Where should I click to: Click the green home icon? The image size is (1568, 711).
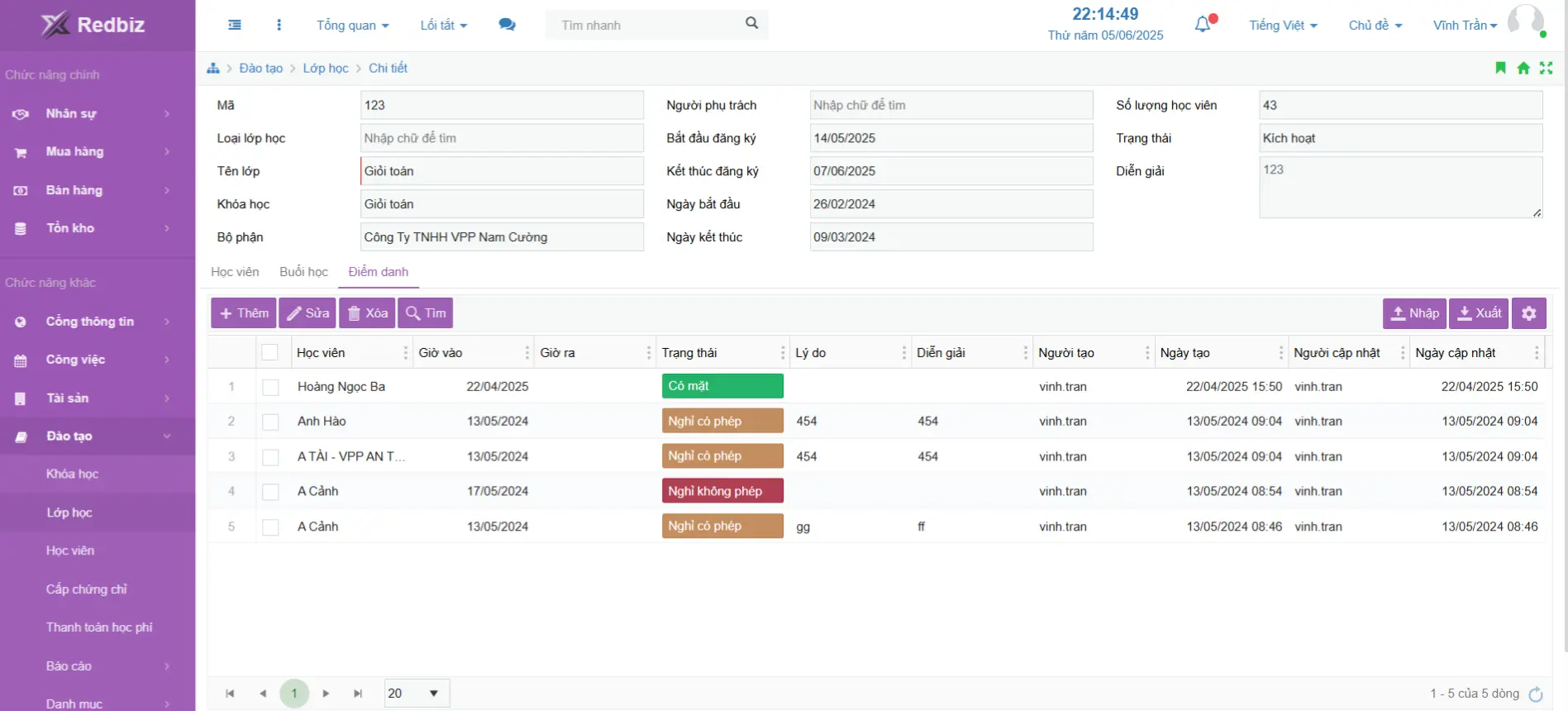(1523, 68)
